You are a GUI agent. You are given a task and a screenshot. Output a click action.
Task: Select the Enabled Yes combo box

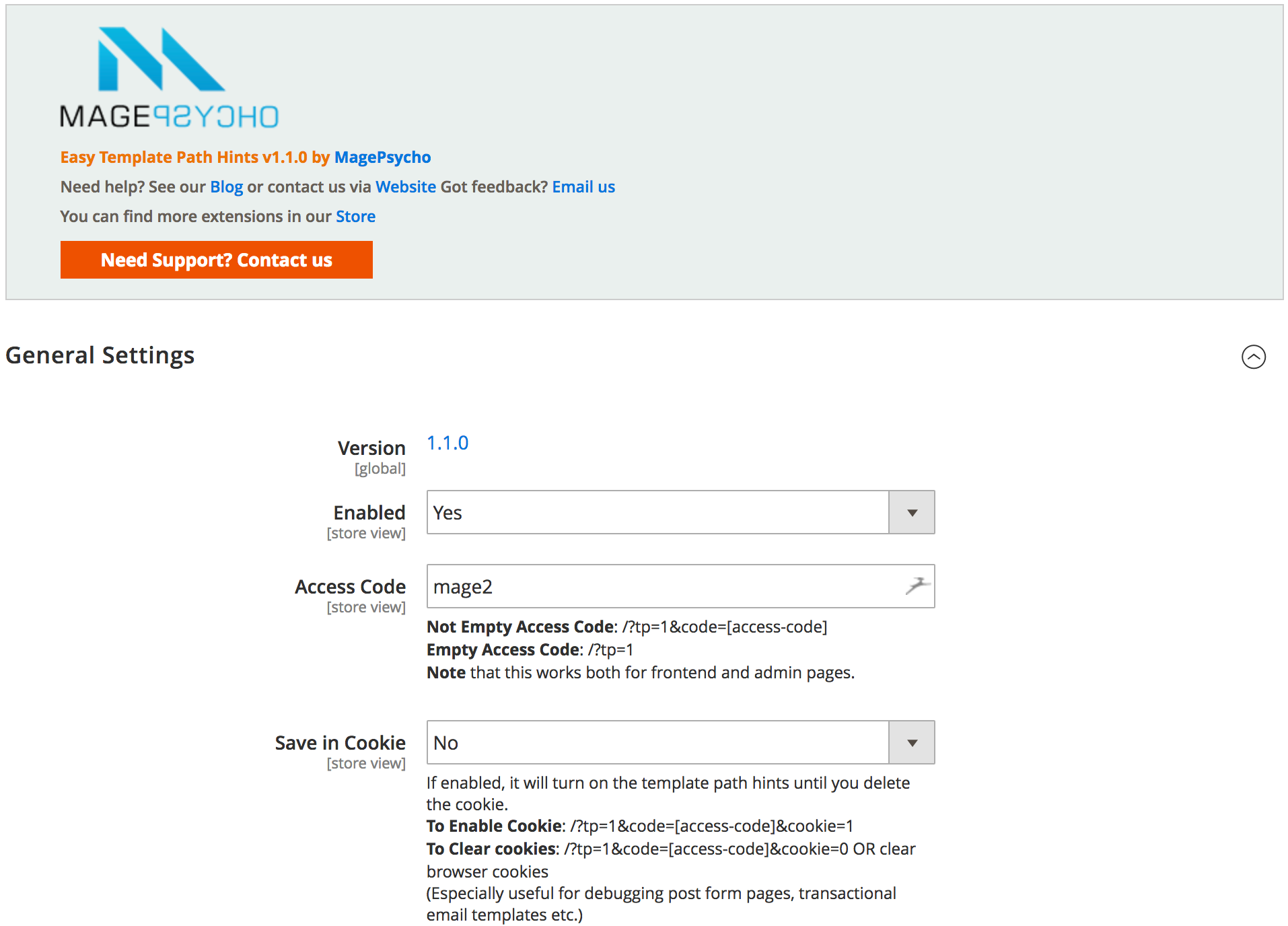(x=680, y=513)
